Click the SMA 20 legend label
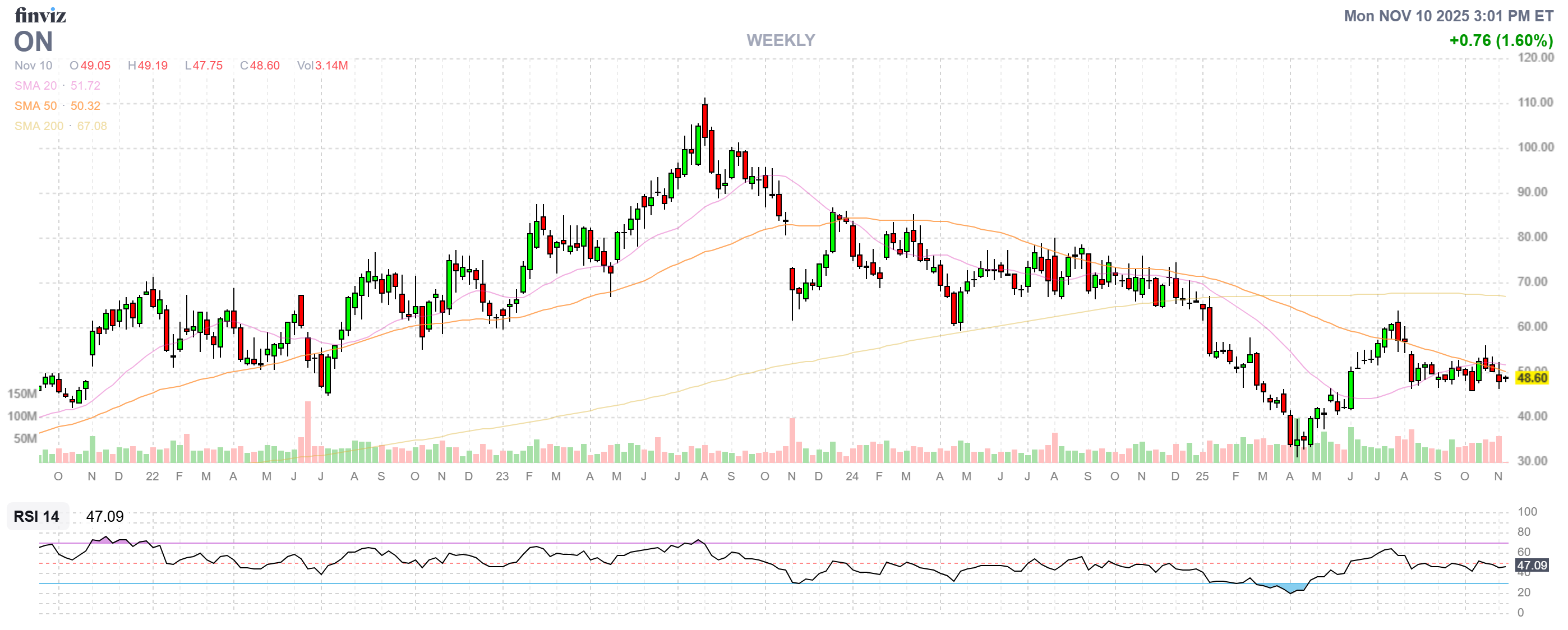This screenshot has height=630, width=1568. click(35, 86)
